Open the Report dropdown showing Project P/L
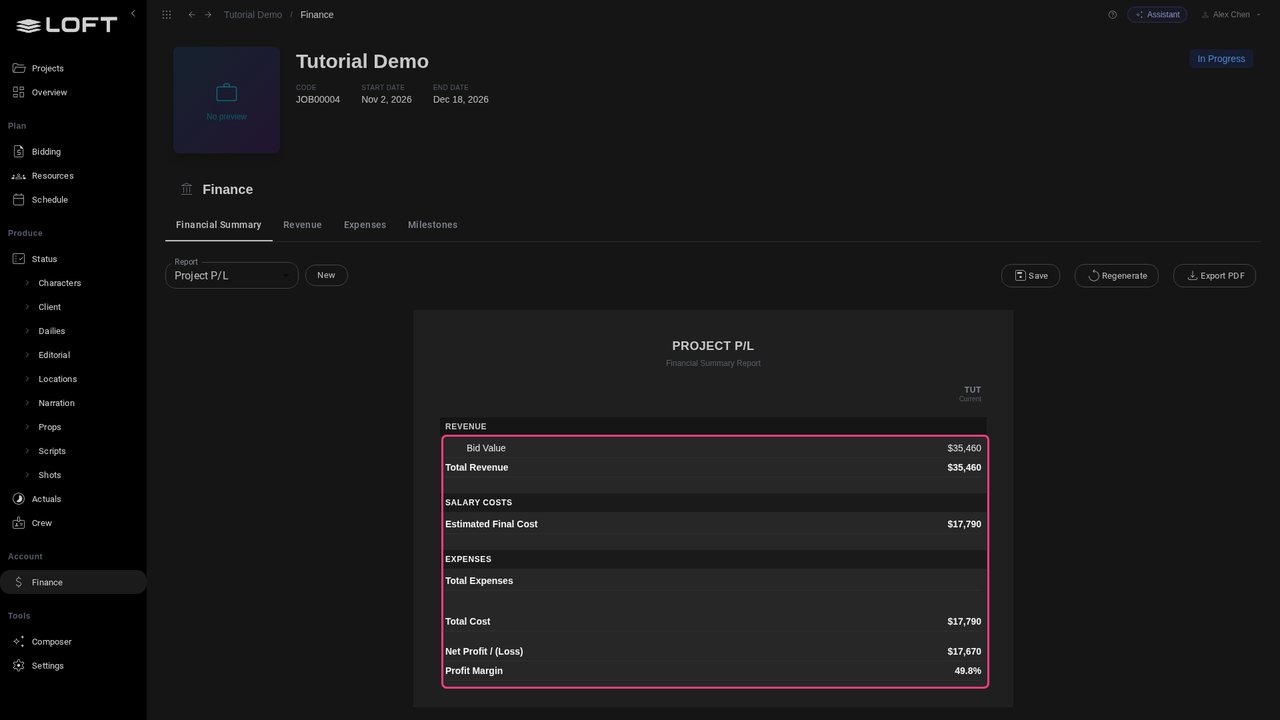The width and height of the screenshot is (1280, 720). pos(232,275)
